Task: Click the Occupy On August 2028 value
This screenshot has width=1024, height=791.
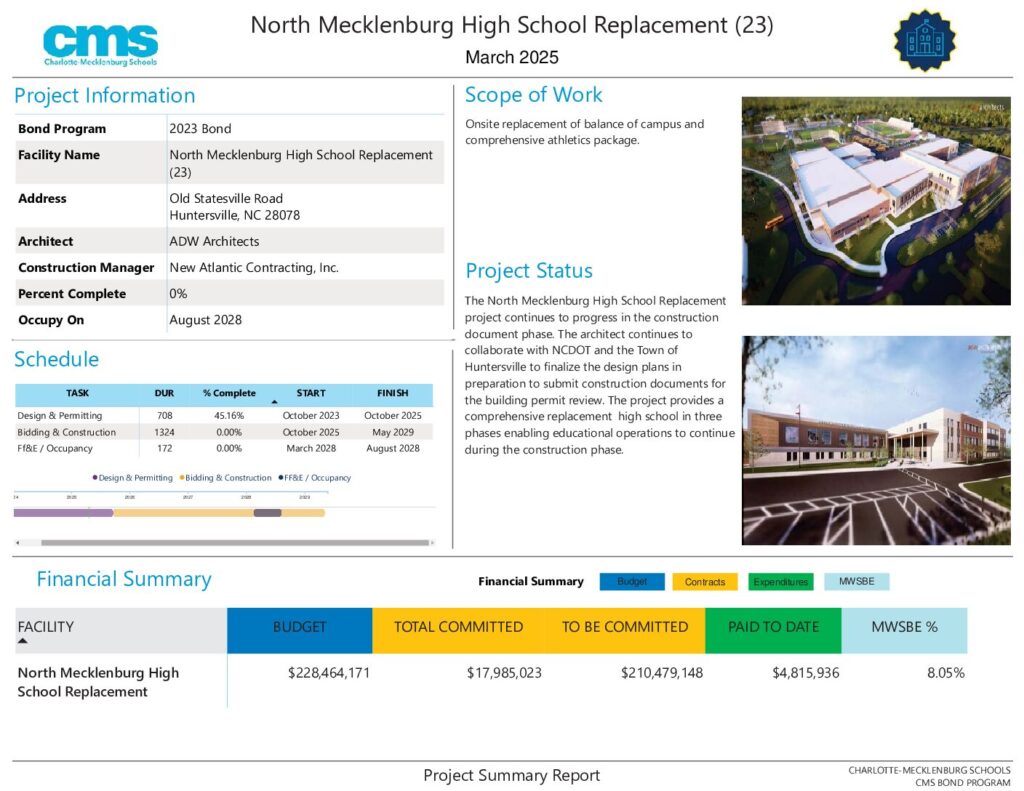Action: click(x=206, y=320)
